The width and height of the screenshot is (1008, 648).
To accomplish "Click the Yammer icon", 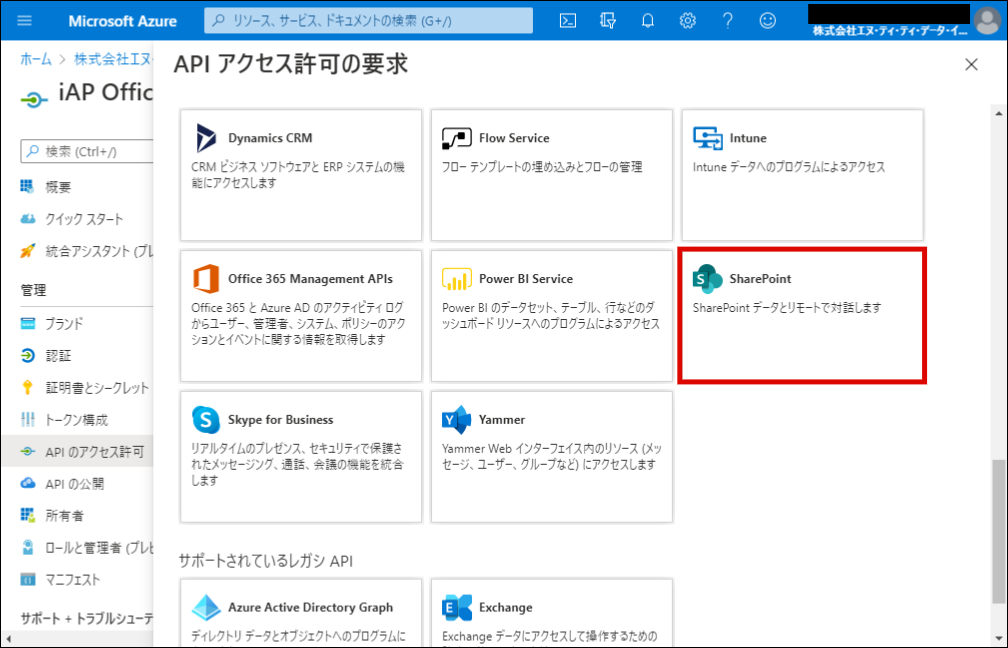I will (x=456, y=420).
